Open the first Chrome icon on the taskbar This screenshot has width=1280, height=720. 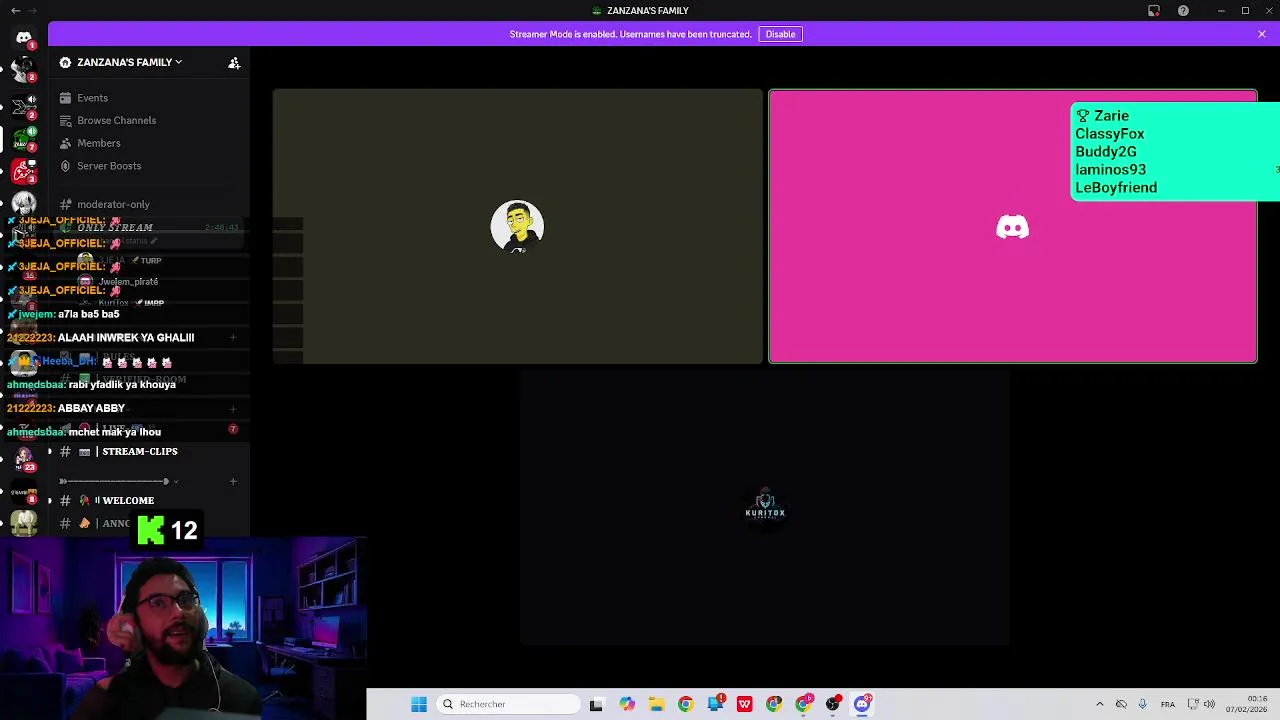[x=685, y=704]
